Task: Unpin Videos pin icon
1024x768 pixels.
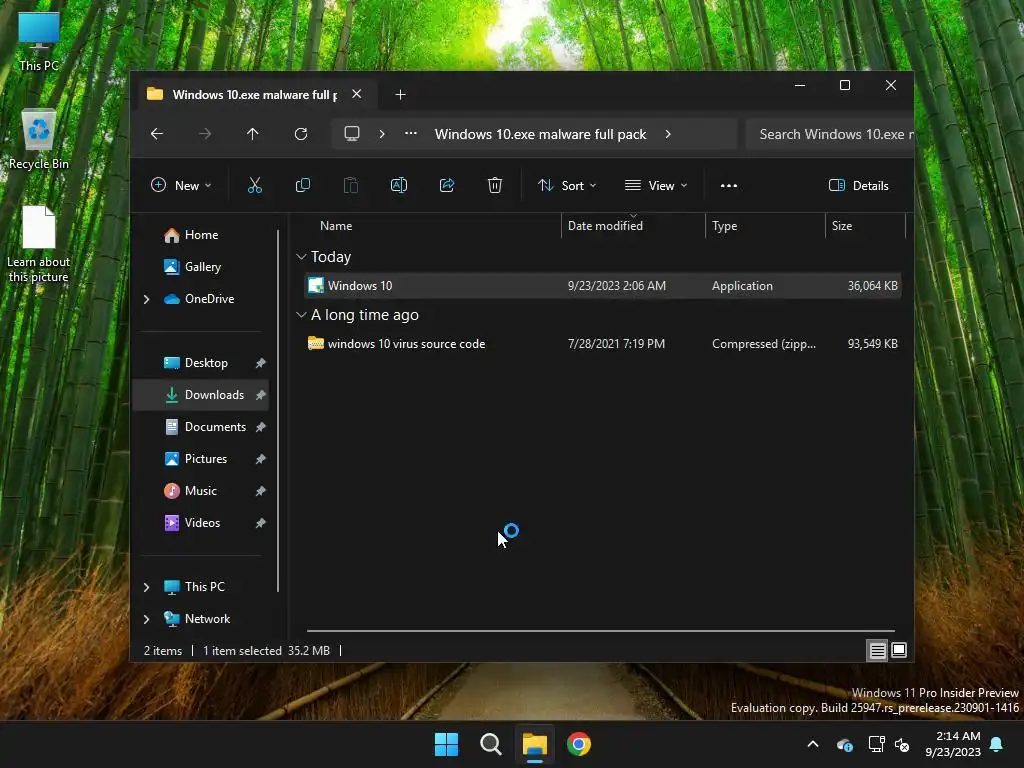Action: 261,522
